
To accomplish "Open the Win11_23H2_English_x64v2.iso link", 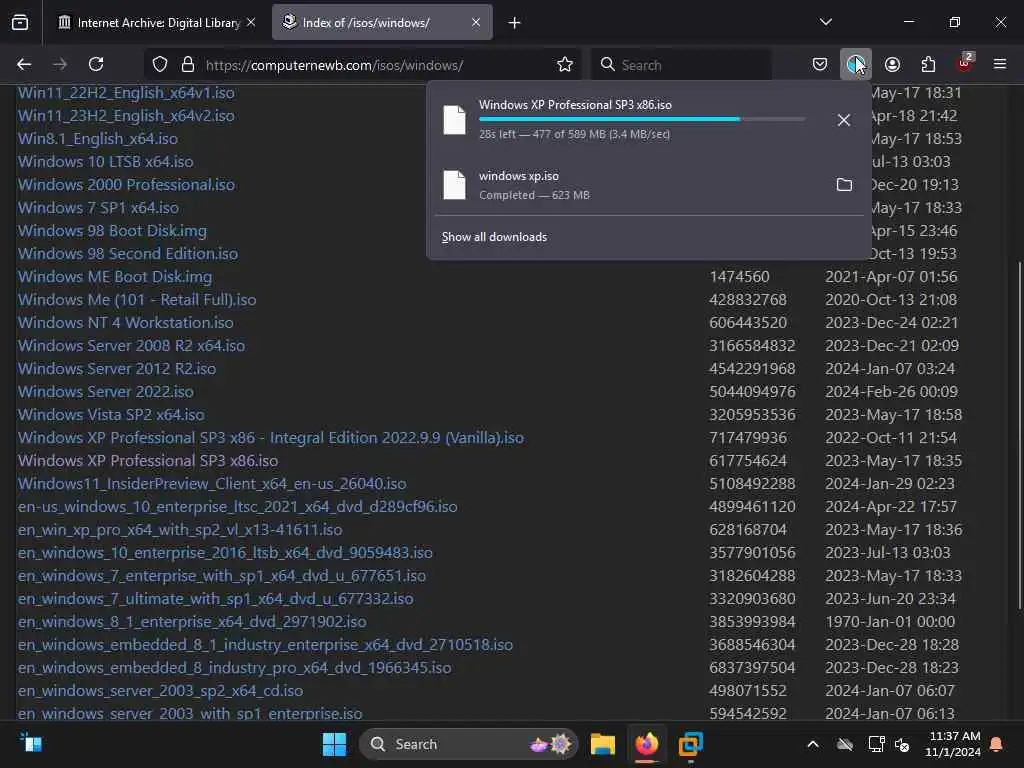I will click(x=126, y=116).
